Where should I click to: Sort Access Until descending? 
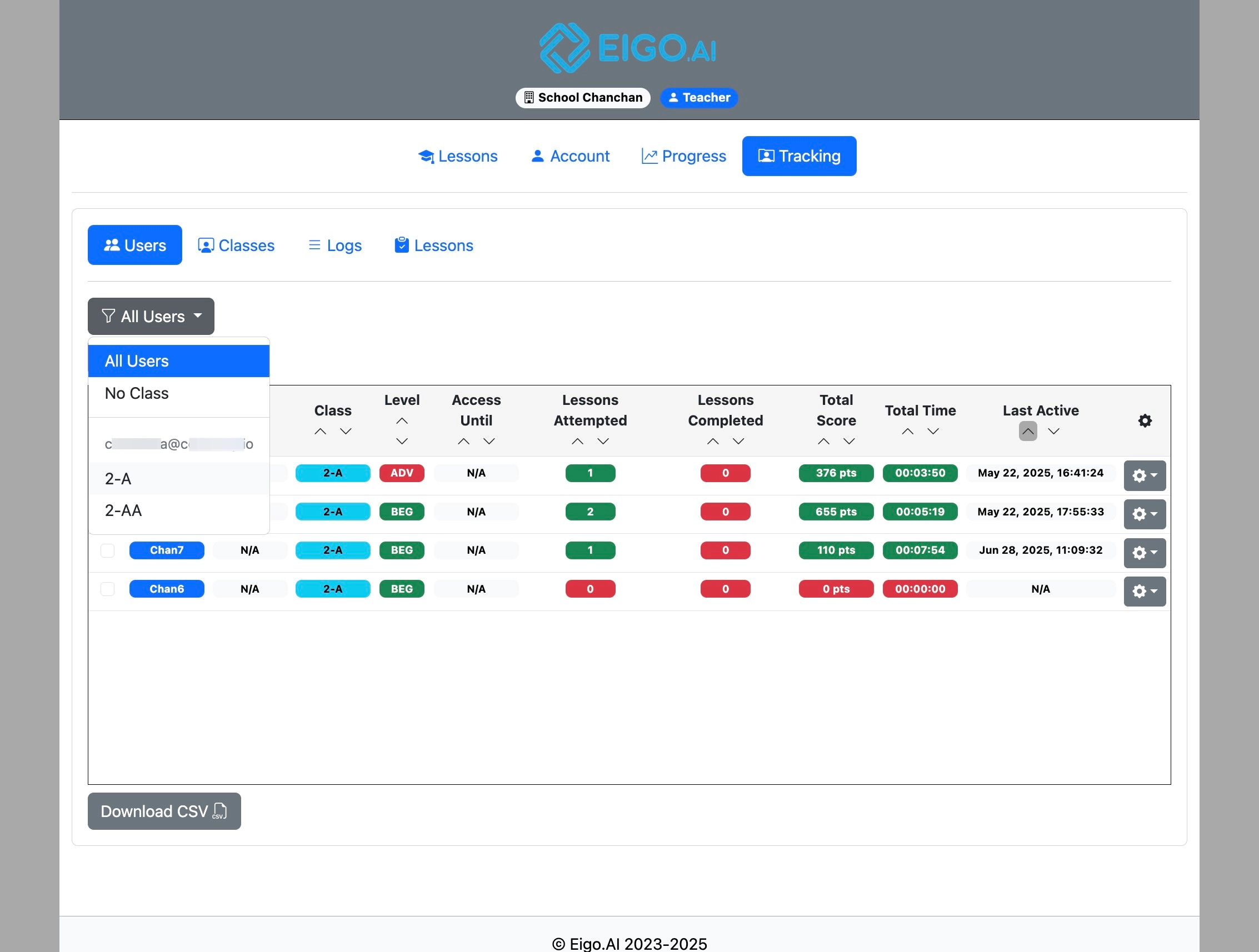489,442
